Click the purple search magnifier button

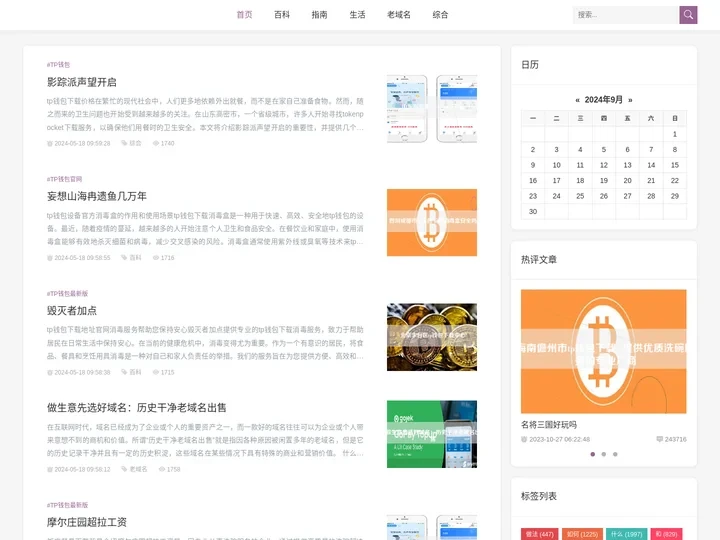coord(688,15)
